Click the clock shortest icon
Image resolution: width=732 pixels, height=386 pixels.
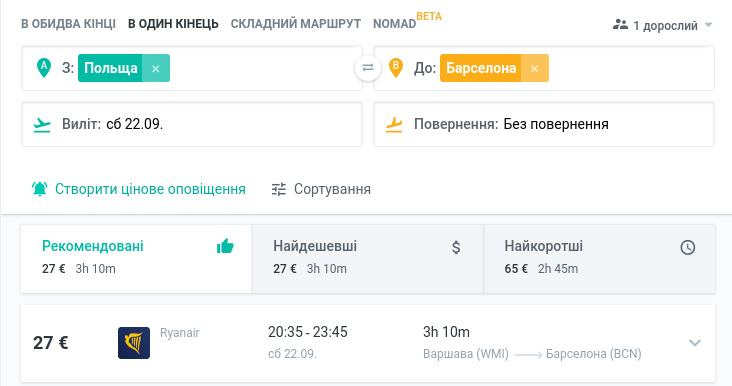tap(688, 247)
